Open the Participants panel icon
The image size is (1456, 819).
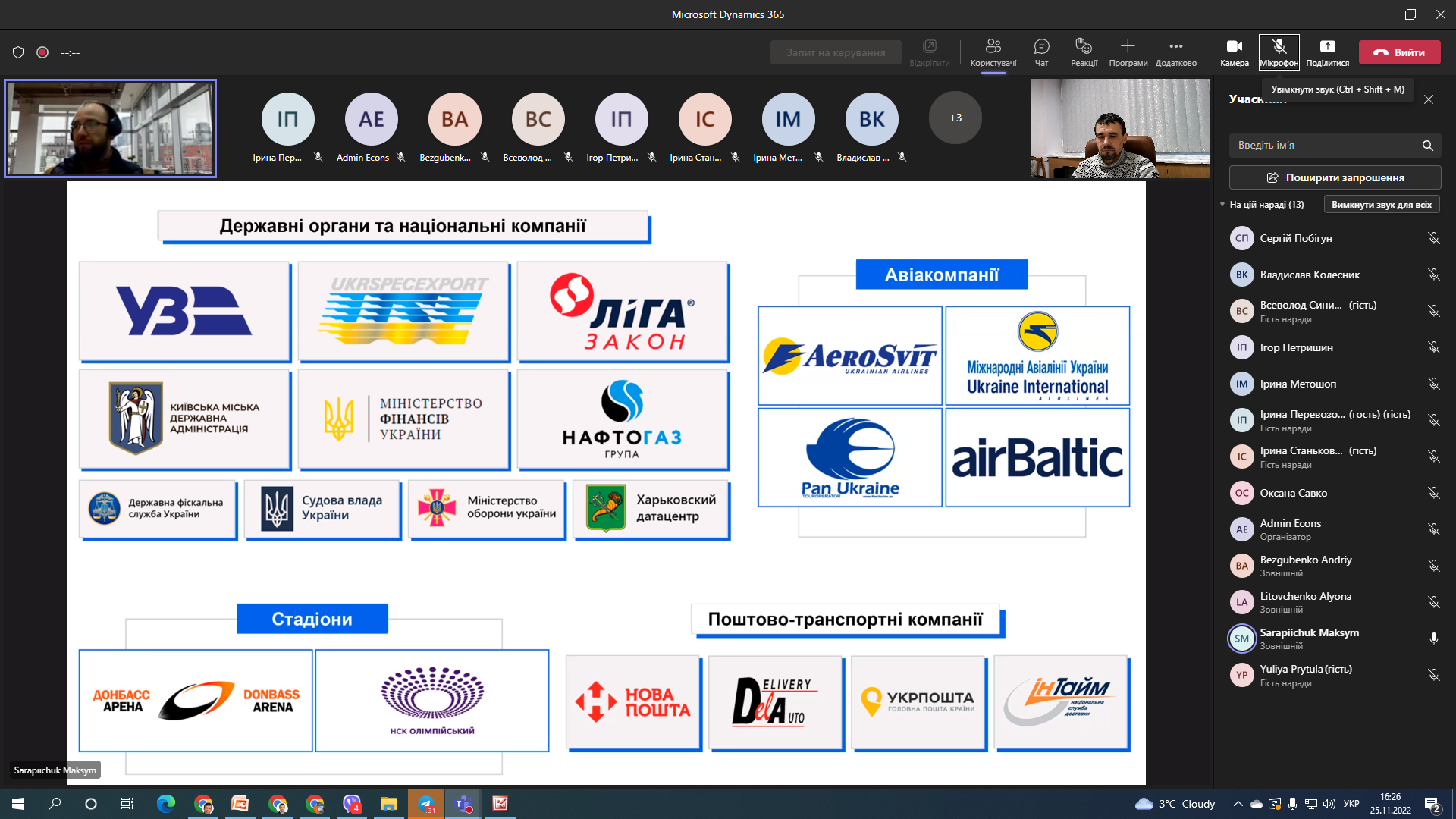point(993,47)
